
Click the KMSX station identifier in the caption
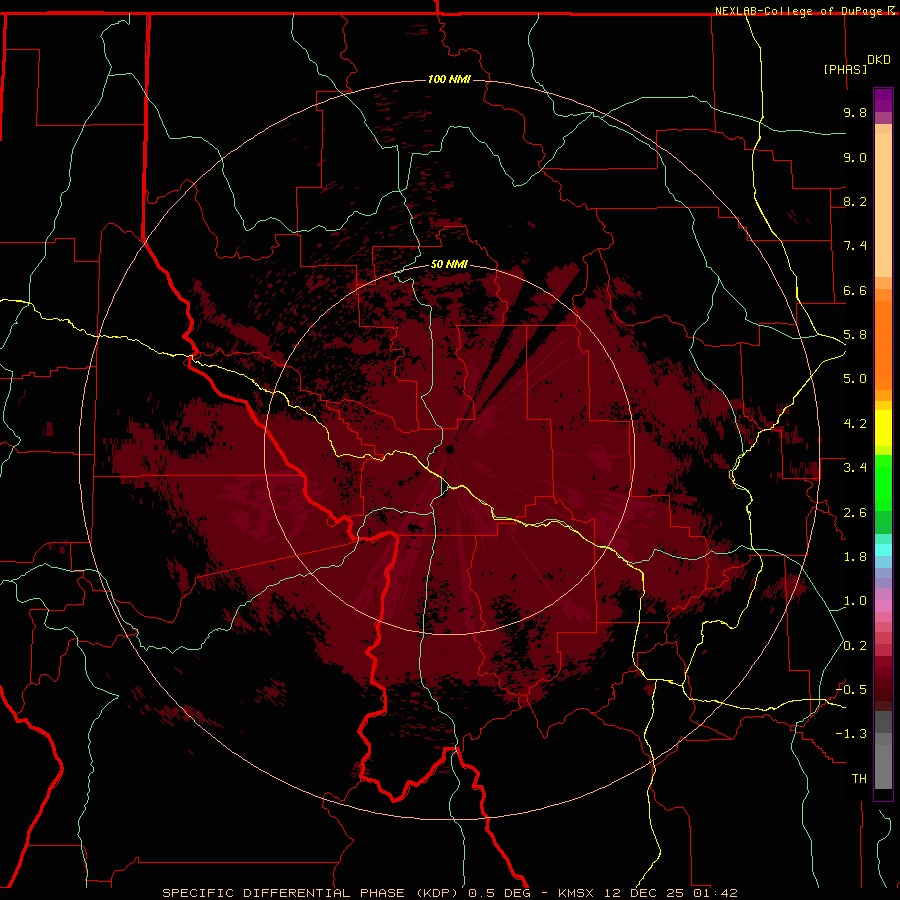coord(576,893)
